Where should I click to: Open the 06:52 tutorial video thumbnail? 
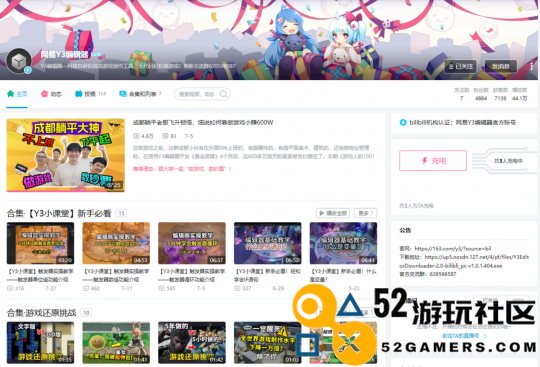[x=268, y=243]
